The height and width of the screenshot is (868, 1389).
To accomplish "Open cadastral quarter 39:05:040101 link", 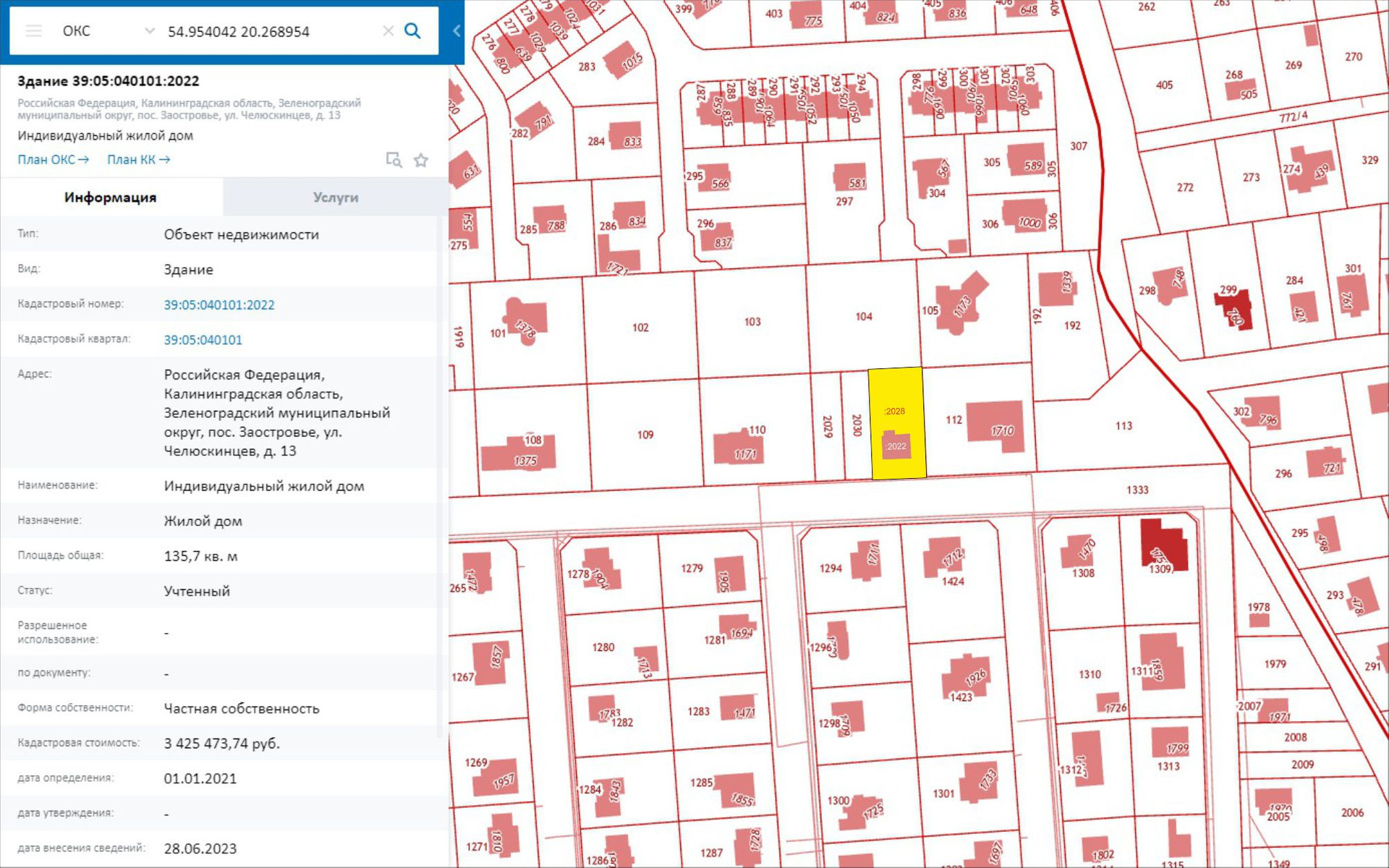I will (203, 340).
